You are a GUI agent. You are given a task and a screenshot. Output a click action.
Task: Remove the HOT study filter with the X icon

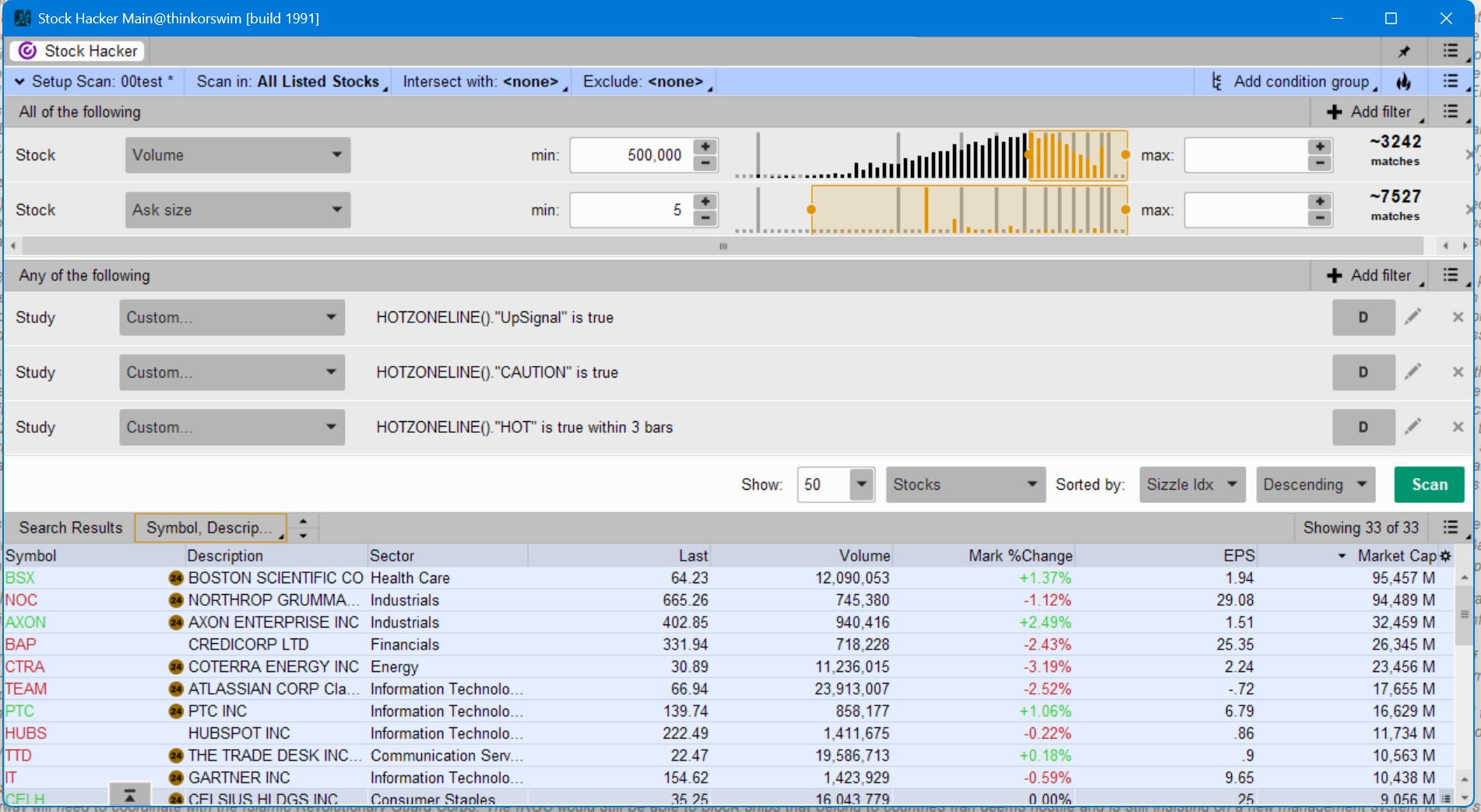(1458, 427)
